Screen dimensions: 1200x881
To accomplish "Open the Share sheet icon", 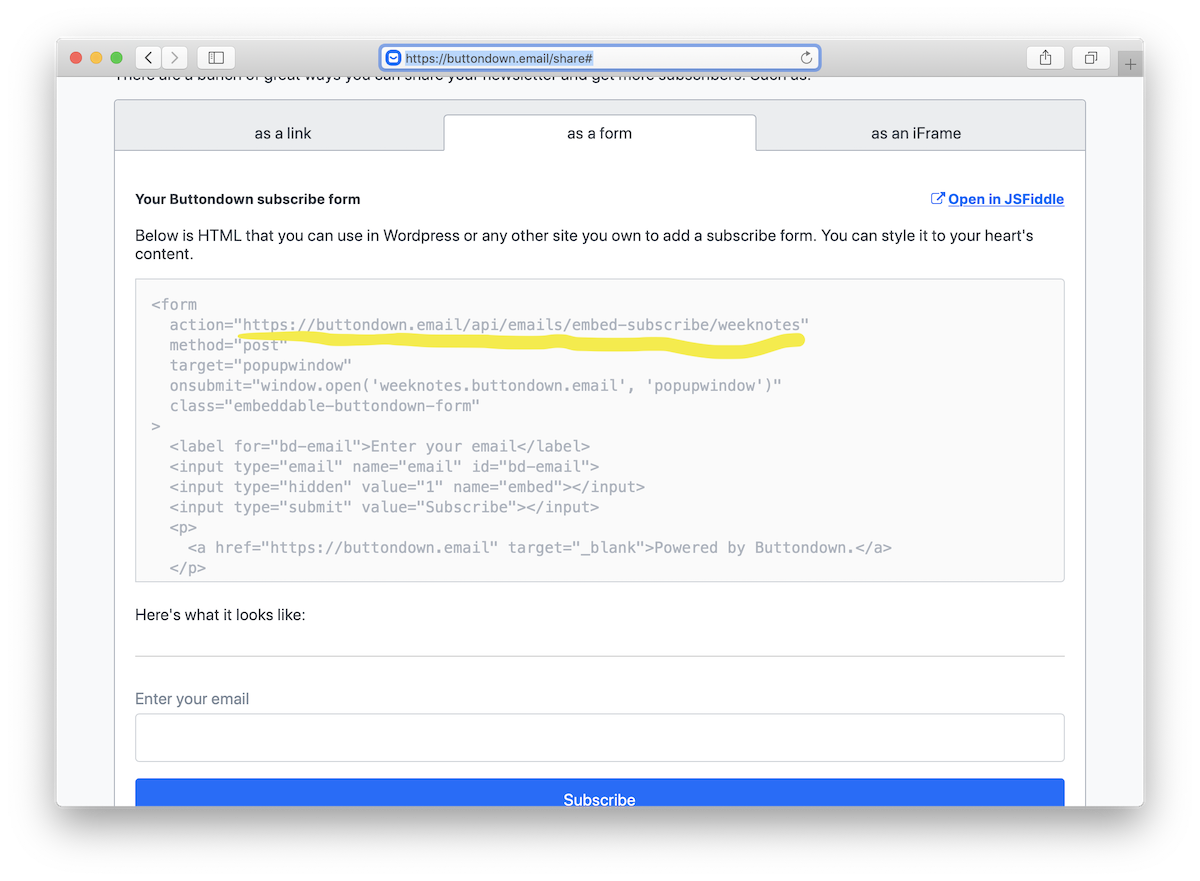I will point(1045,58).
